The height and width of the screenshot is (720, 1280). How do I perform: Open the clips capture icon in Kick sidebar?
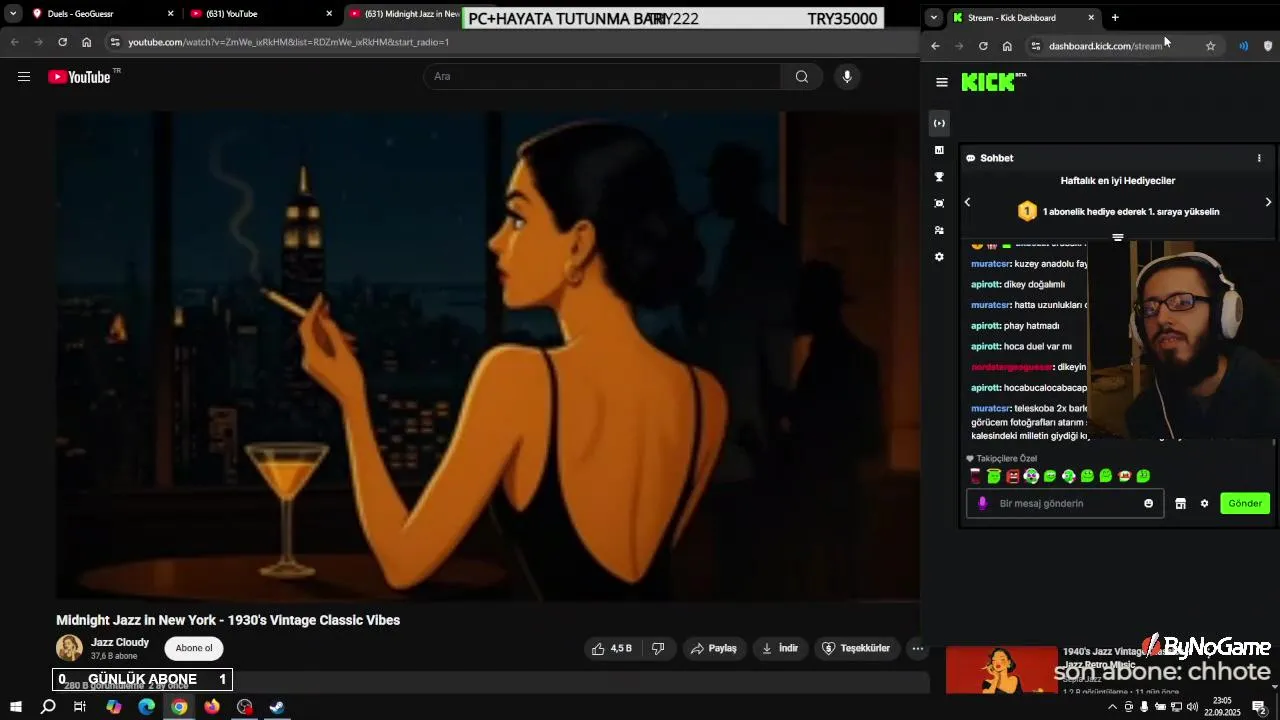939,203
